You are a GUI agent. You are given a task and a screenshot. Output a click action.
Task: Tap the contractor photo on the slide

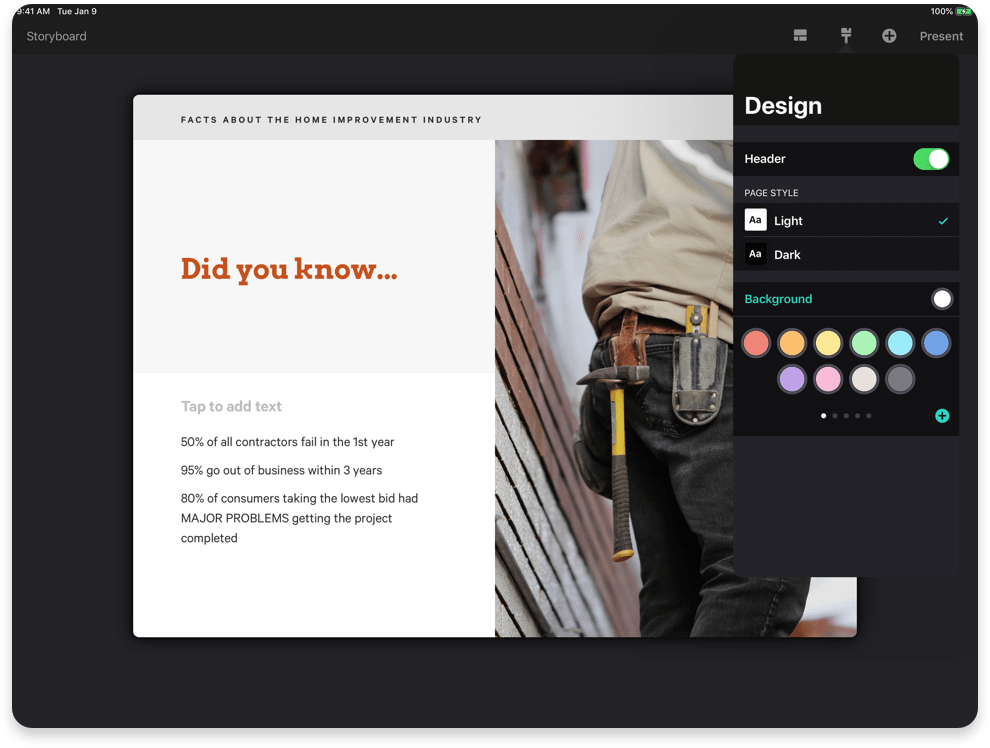[676, 388]
